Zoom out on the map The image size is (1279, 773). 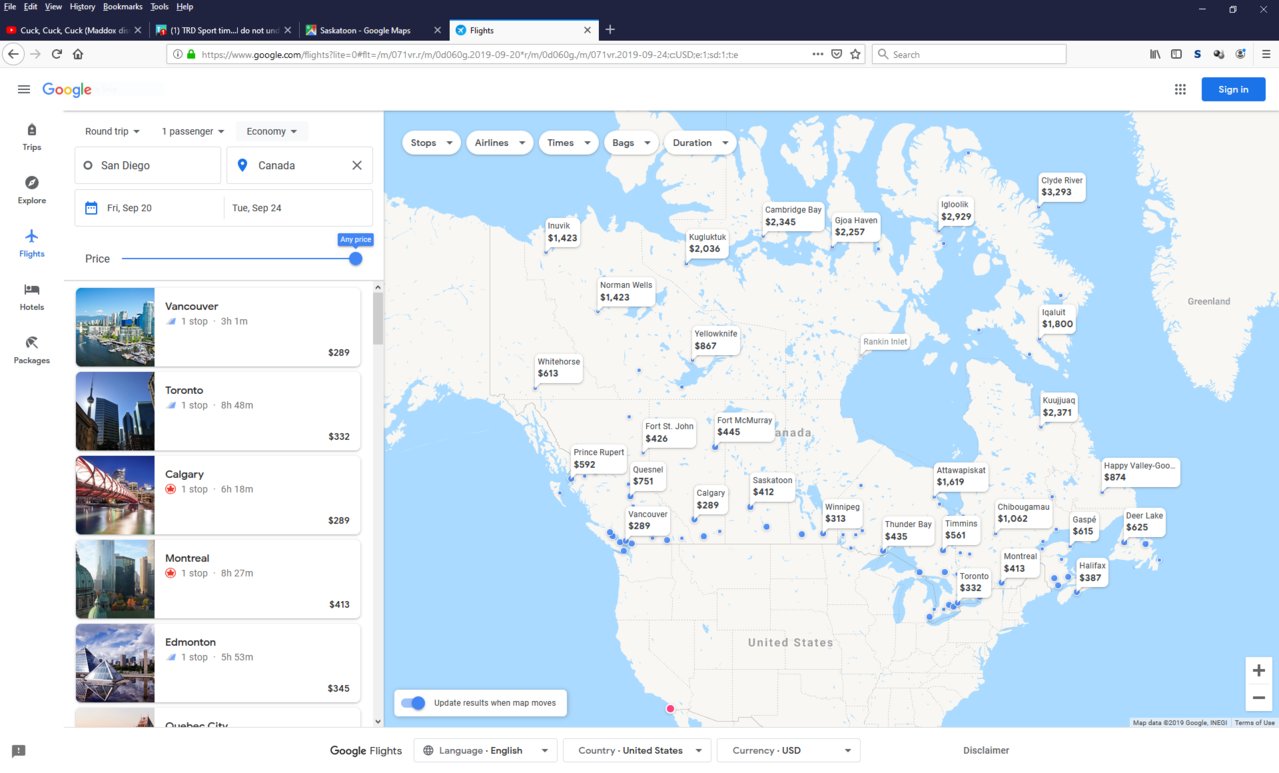click(1259, 698)
